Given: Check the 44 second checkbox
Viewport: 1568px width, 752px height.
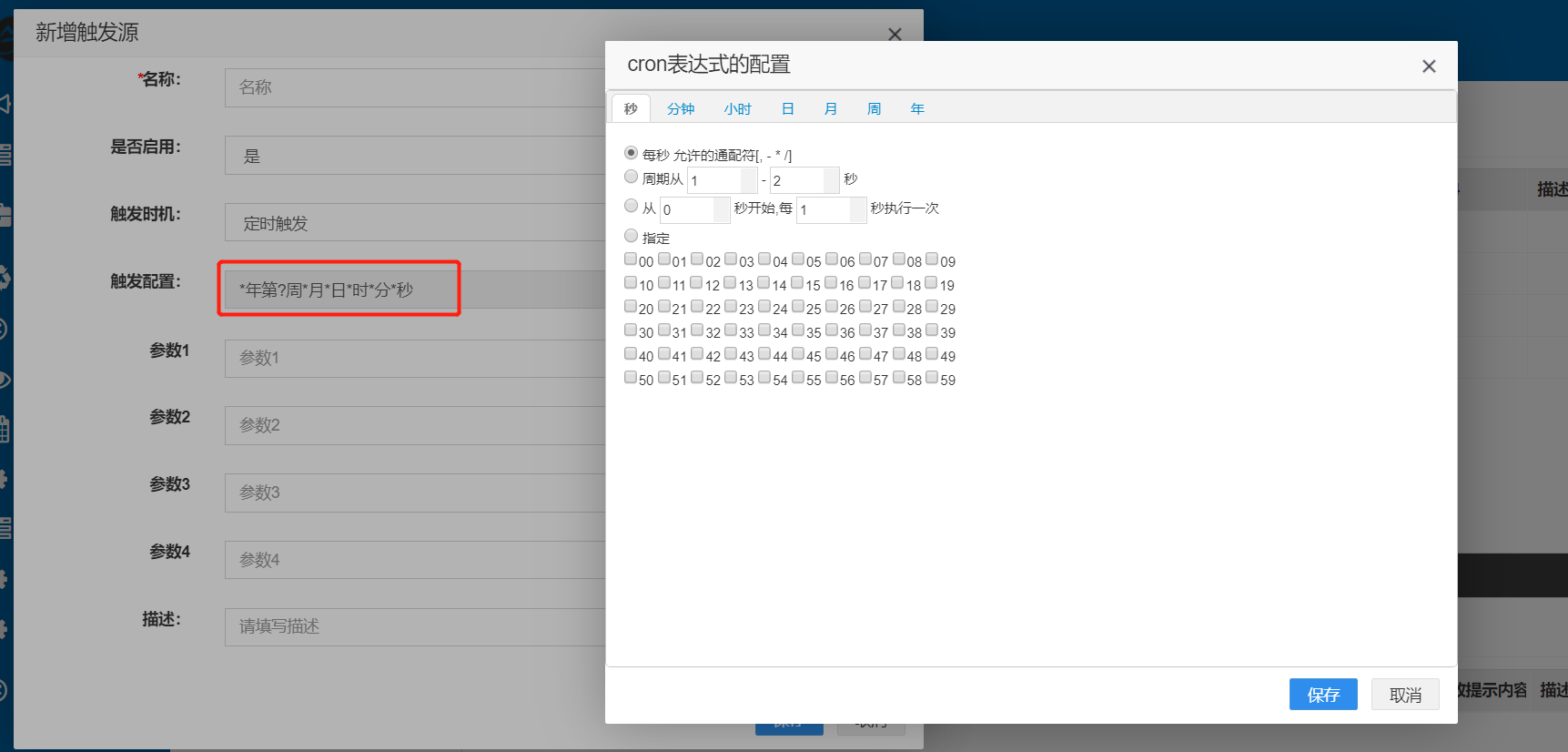Looking at the screenshot, I should click(x=764, y=354).
